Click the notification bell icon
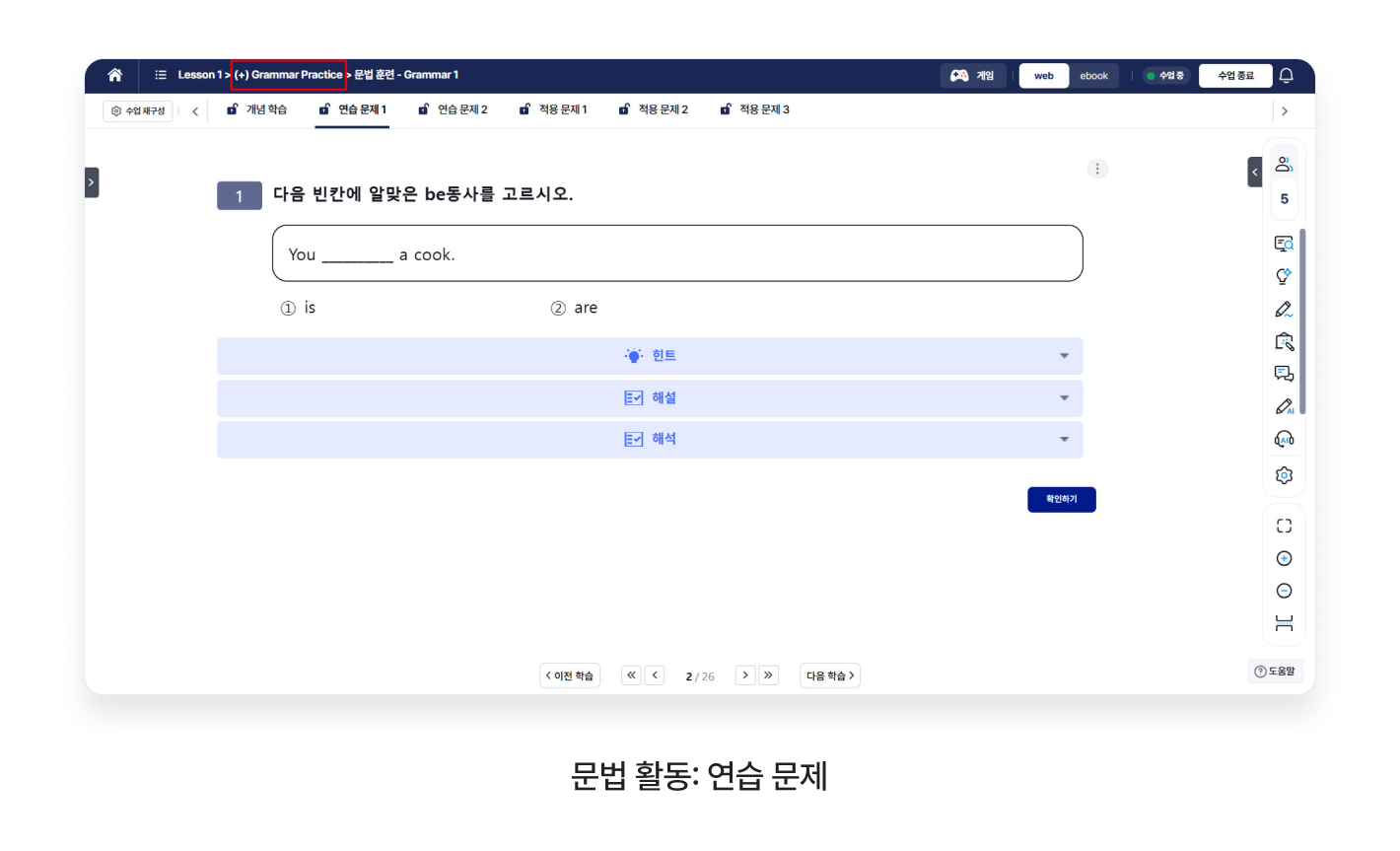This screenshot has width=1400, height=851. [1287, 76]
